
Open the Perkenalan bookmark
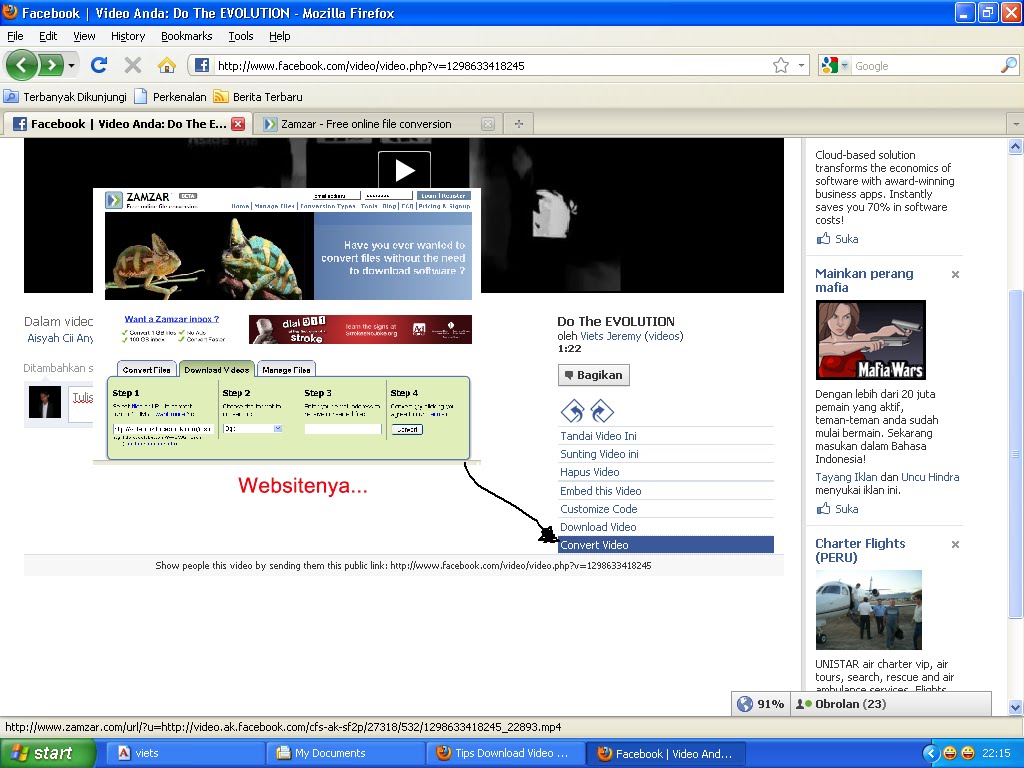pos(170,97)
